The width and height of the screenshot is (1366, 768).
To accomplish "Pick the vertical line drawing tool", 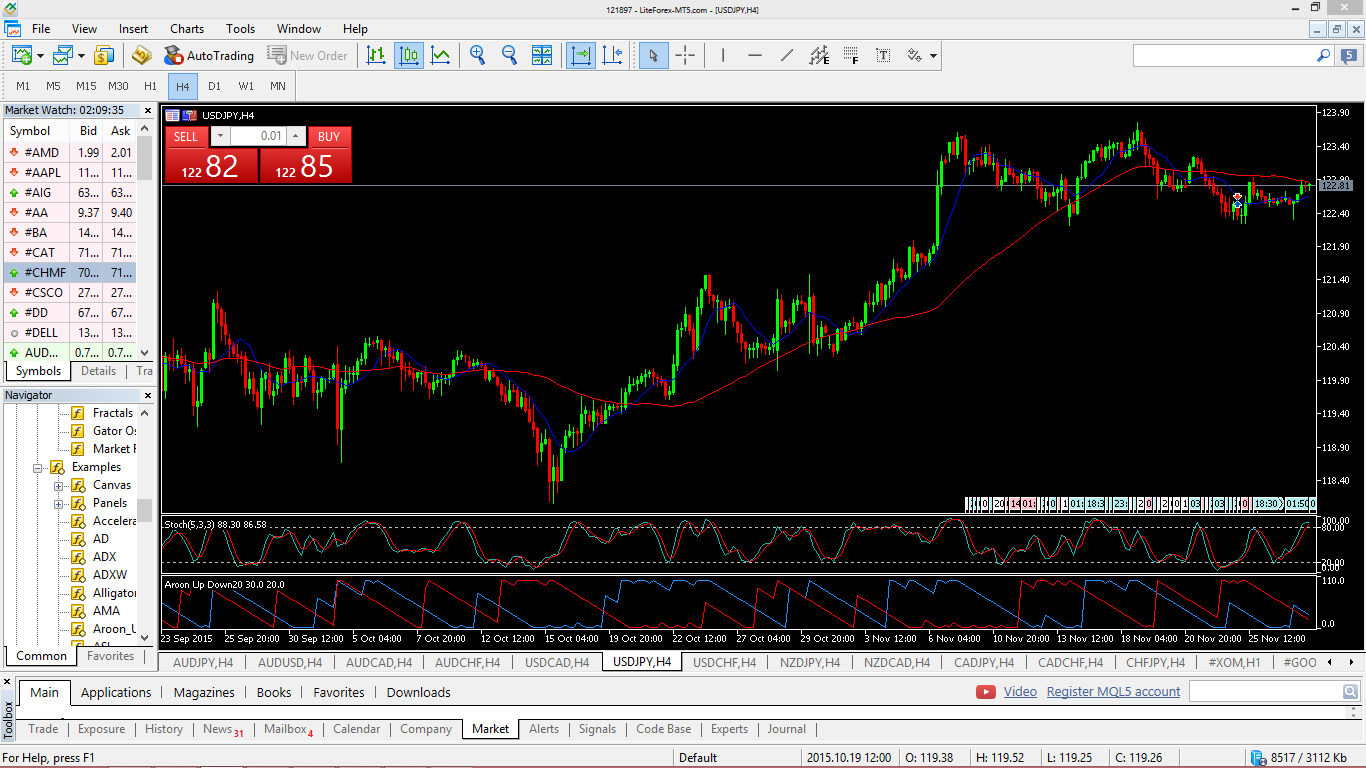I will [723, 56].
